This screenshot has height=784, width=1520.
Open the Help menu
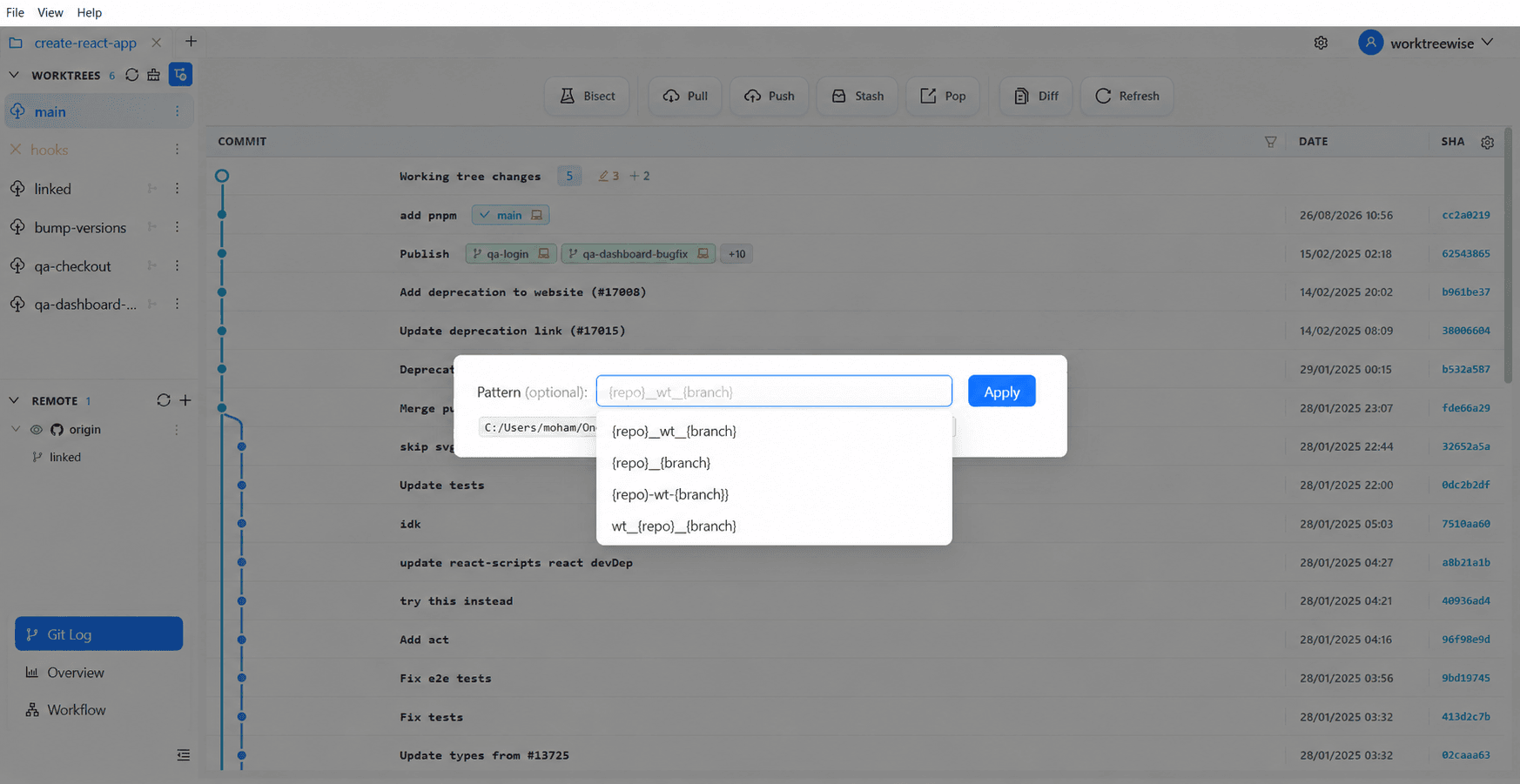(x=89, y=12)
